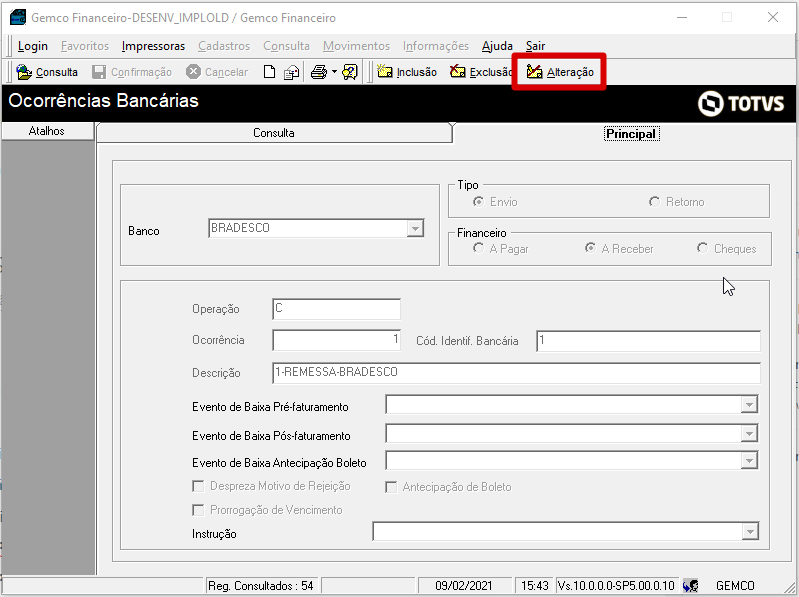Click the Confirmação save icon
Image resolution: width=799 pixels, height=597 pixels.
99,72
